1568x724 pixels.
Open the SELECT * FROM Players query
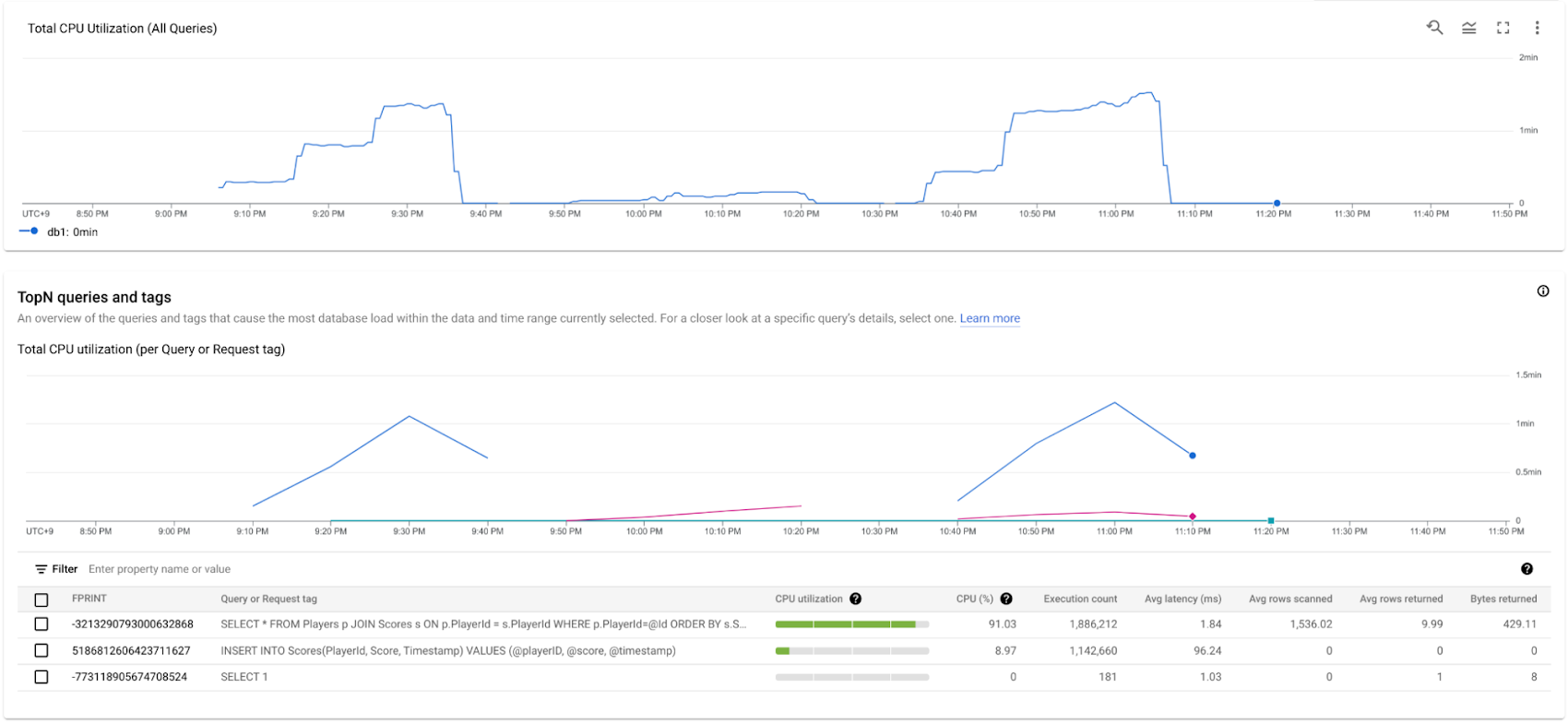(483, 624)
